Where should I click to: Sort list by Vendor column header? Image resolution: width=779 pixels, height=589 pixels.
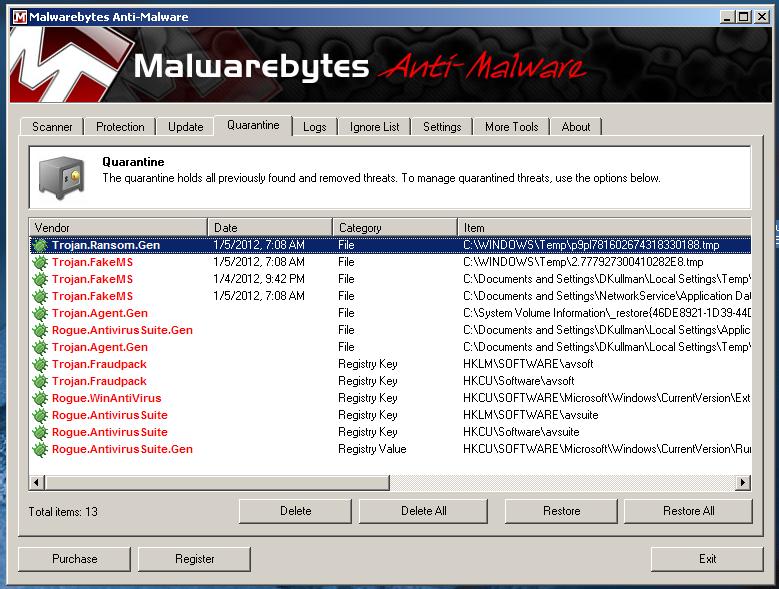point(118,227)
